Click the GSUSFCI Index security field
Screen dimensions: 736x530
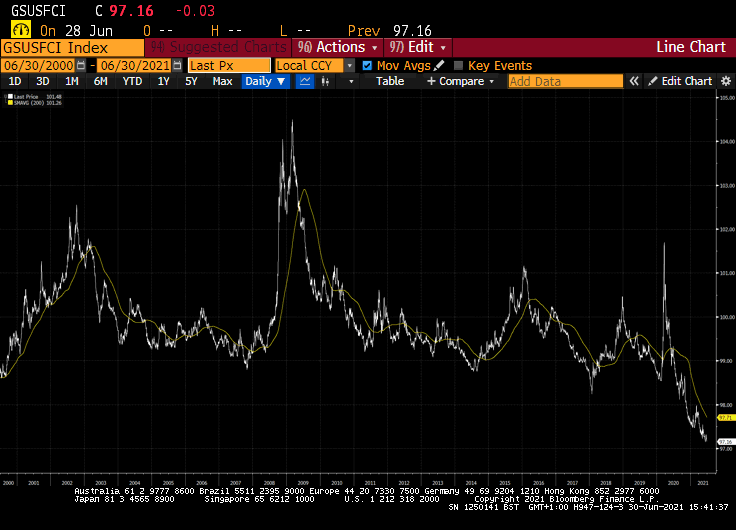[72, 48]
